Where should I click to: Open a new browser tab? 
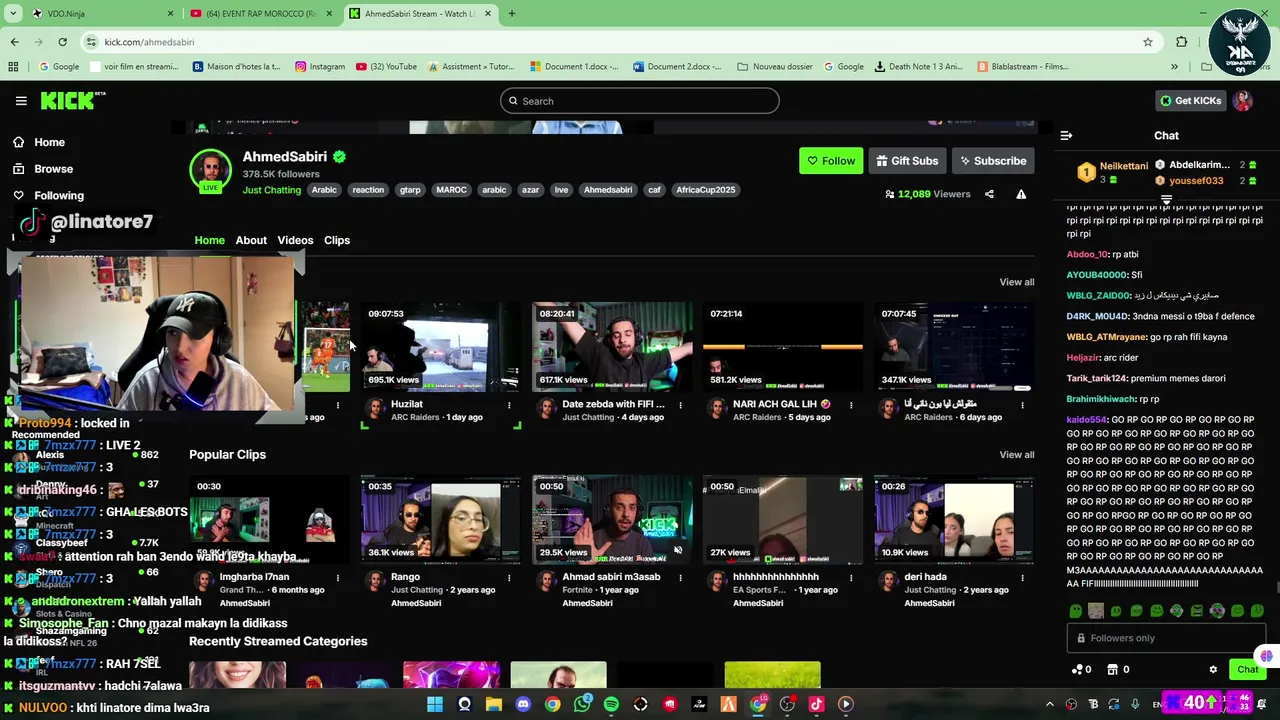pyautogui.click(x=511, y=14)
